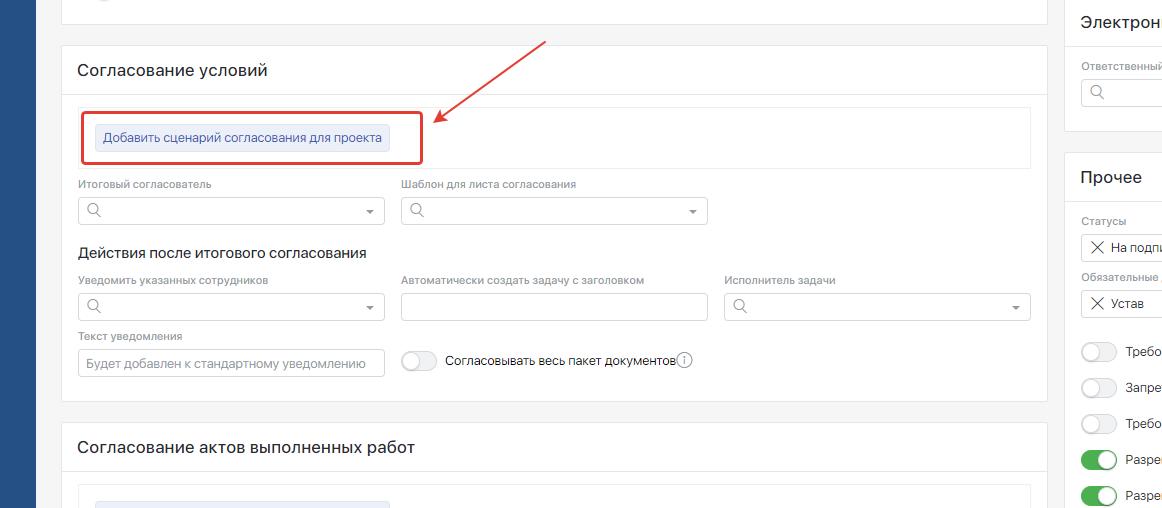Click info icon beside Согласовывать весь пакет документов
This screenshot has width=1162, height=508.
tap(685, 361)
